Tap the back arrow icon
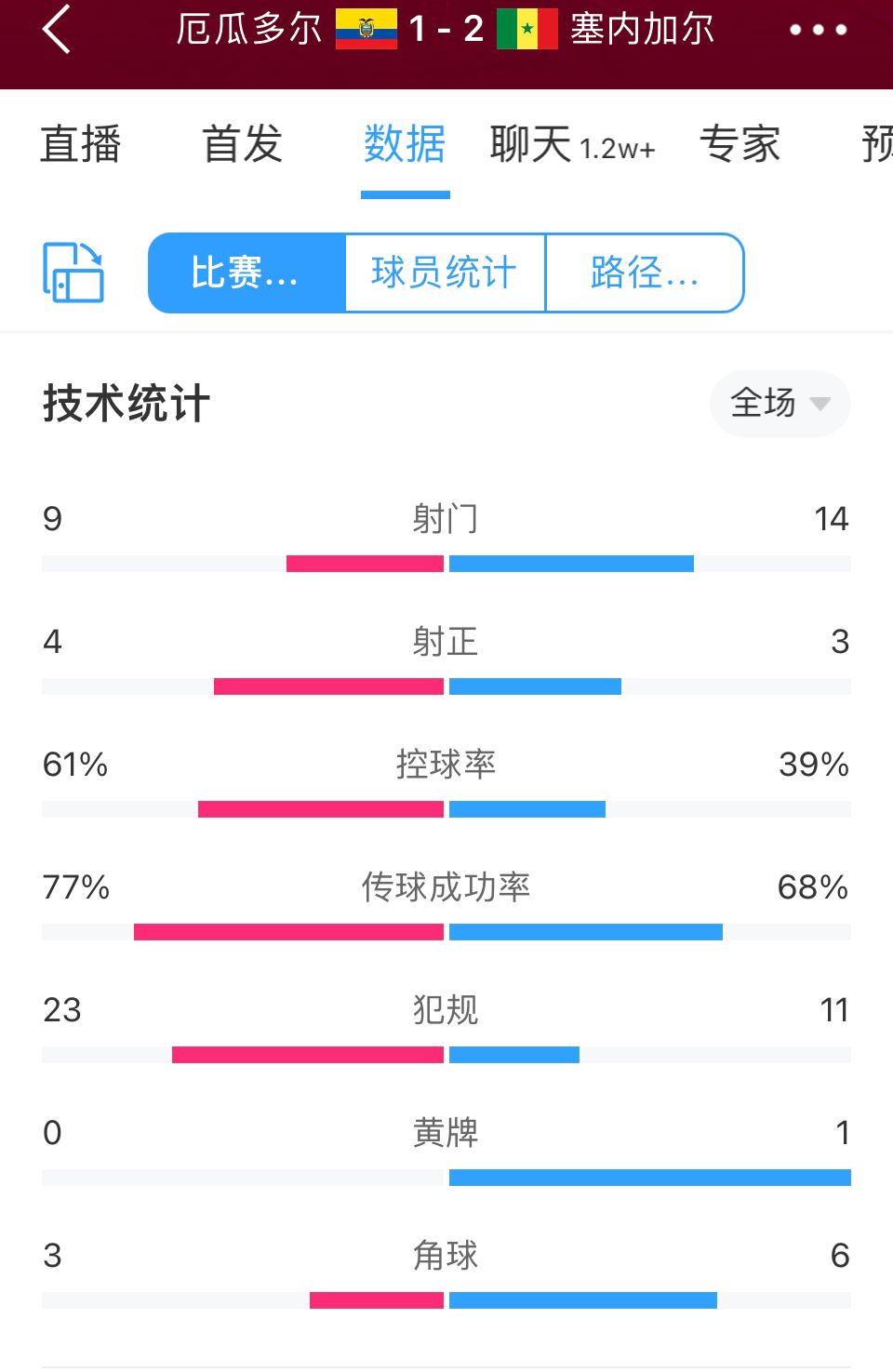893x1372 pixels. (57, 29)
